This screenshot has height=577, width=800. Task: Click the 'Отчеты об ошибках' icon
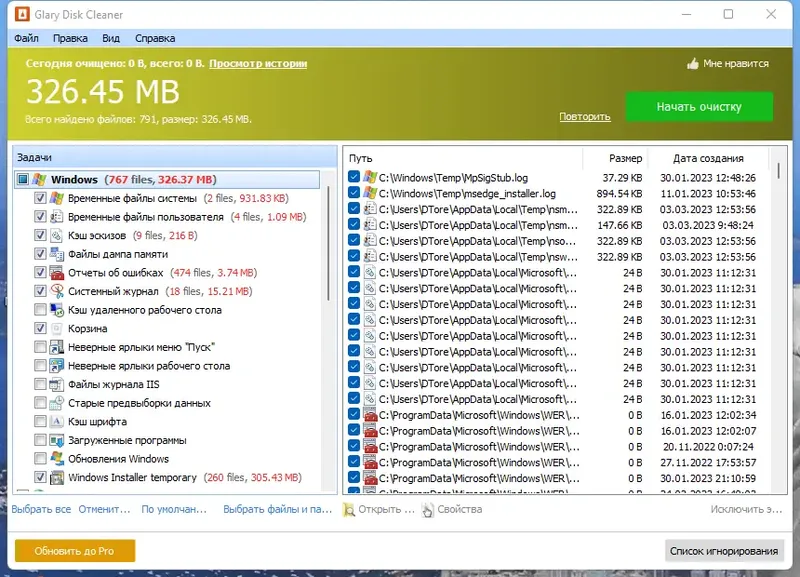coord(57,272)
